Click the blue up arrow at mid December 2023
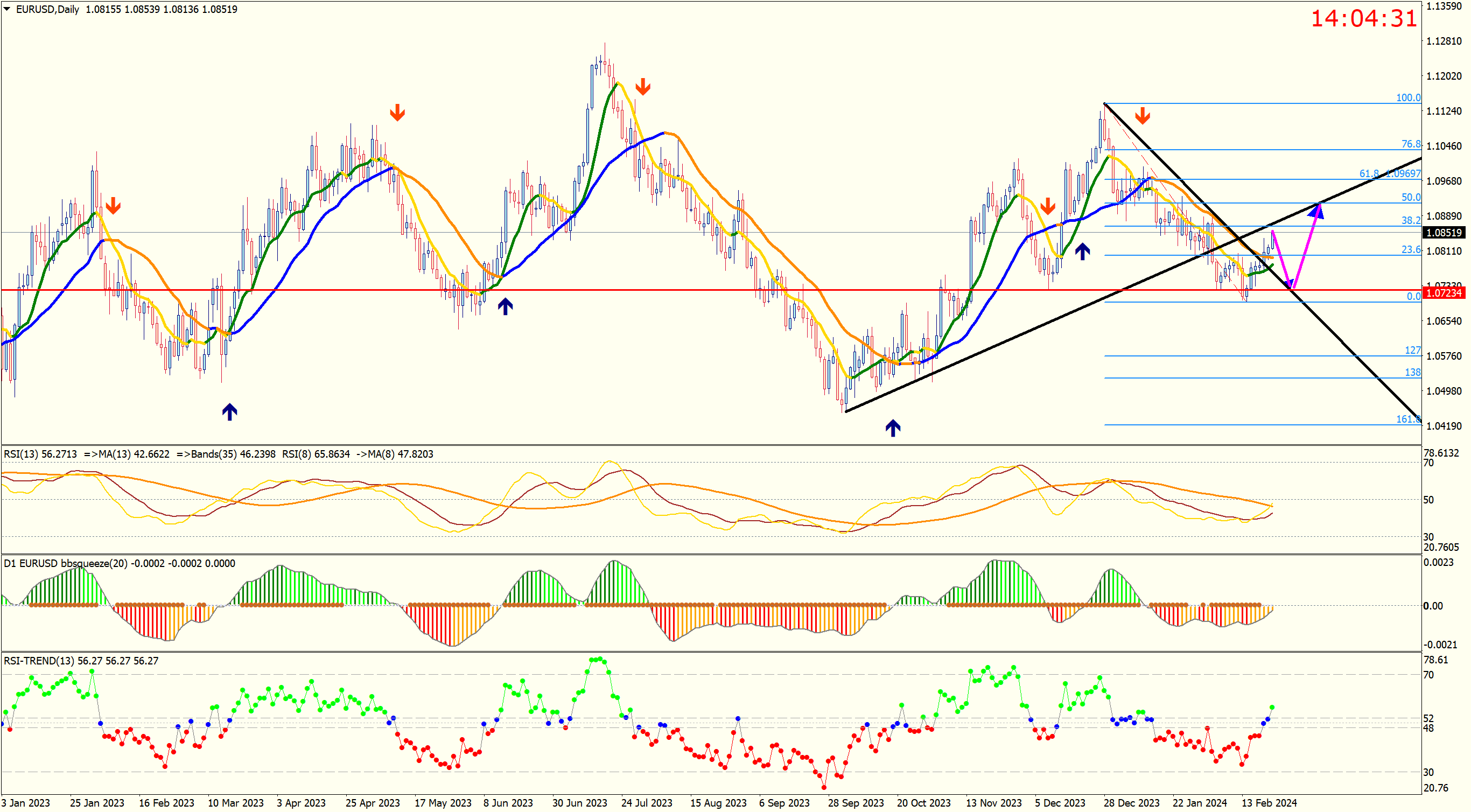 point(1082,251)
